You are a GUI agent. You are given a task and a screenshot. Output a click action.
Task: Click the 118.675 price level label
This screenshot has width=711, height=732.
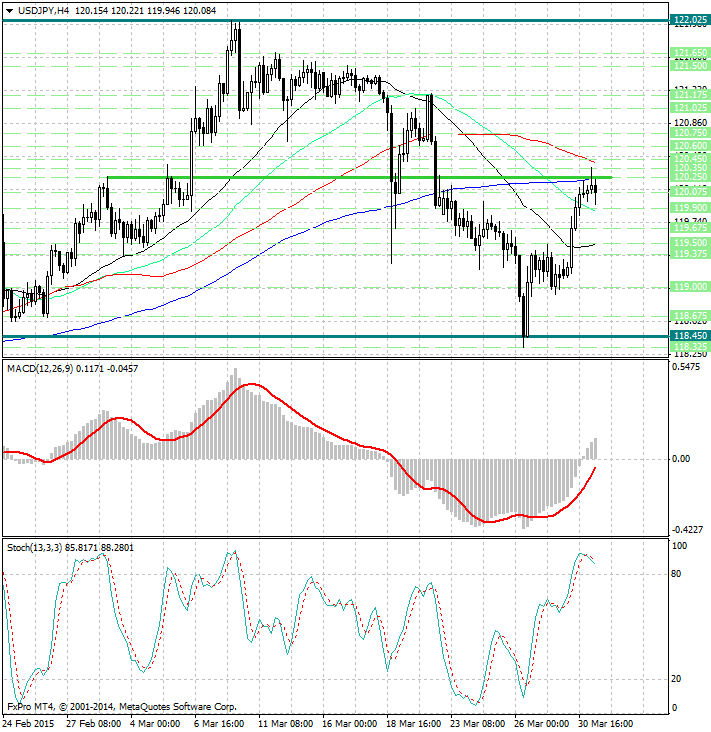690,316
